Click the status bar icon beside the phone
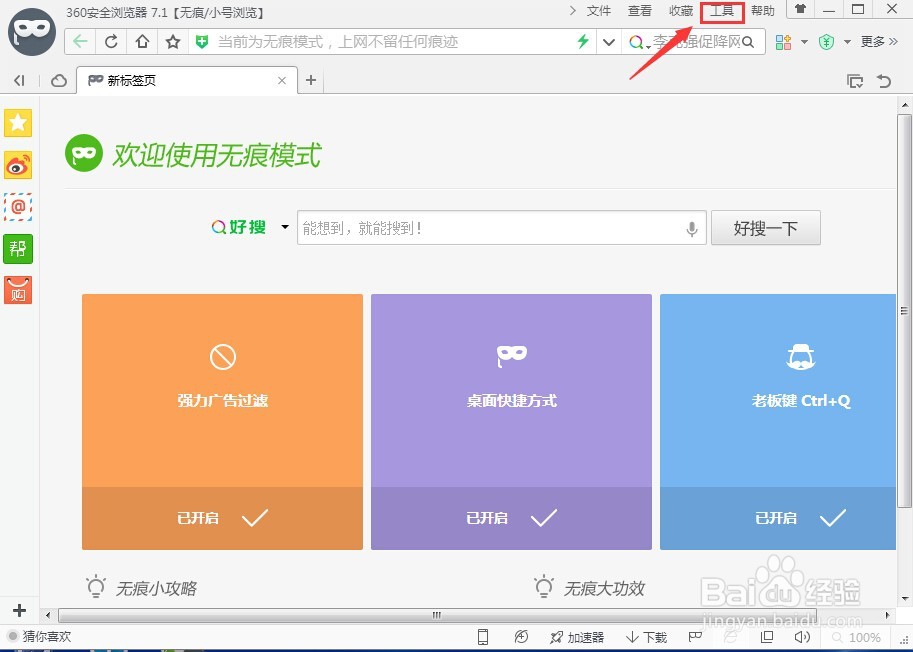This screenshot has width=913, height=652. (521, 637)
